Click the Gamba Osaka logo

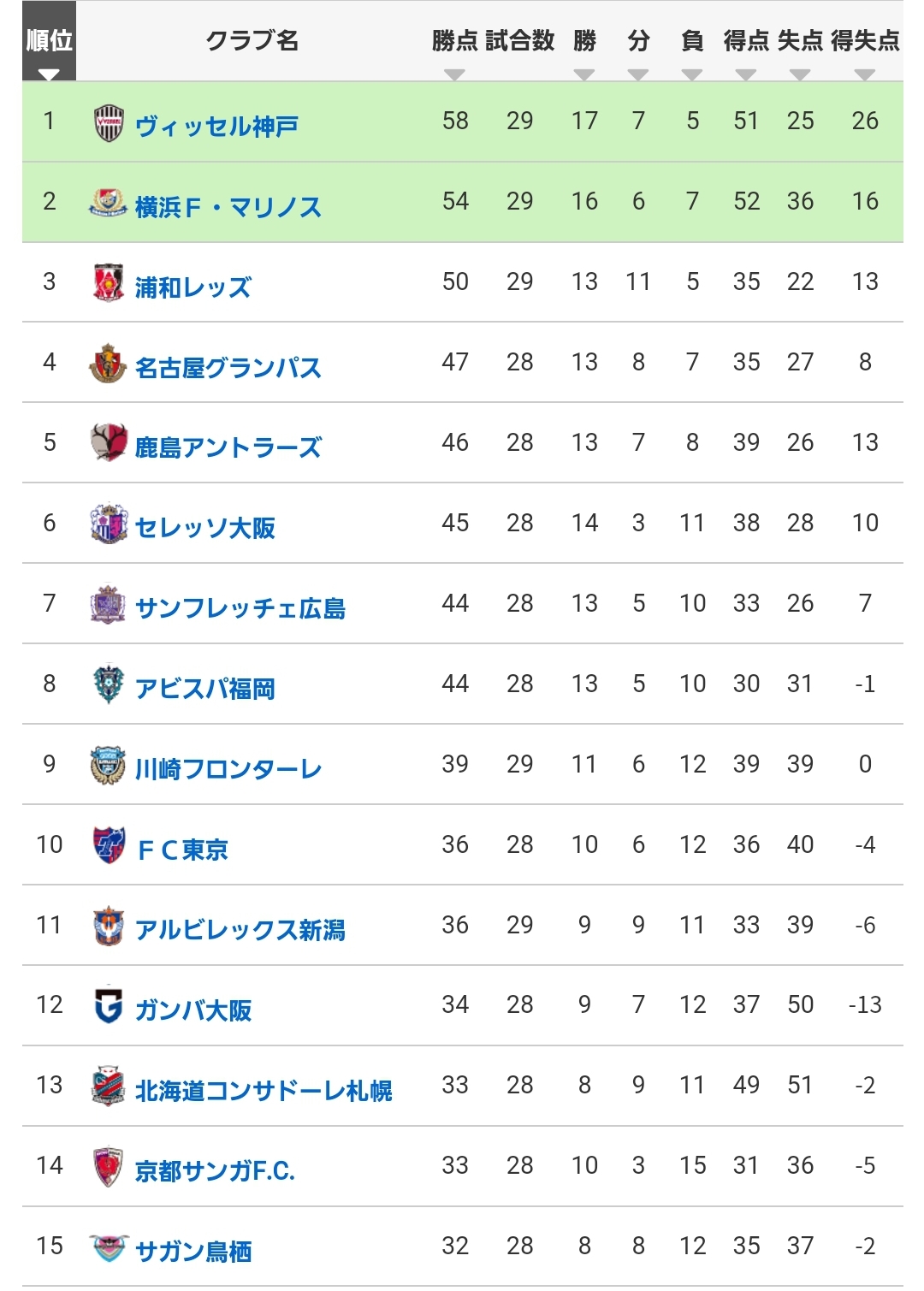click(x=109, y=1006)
